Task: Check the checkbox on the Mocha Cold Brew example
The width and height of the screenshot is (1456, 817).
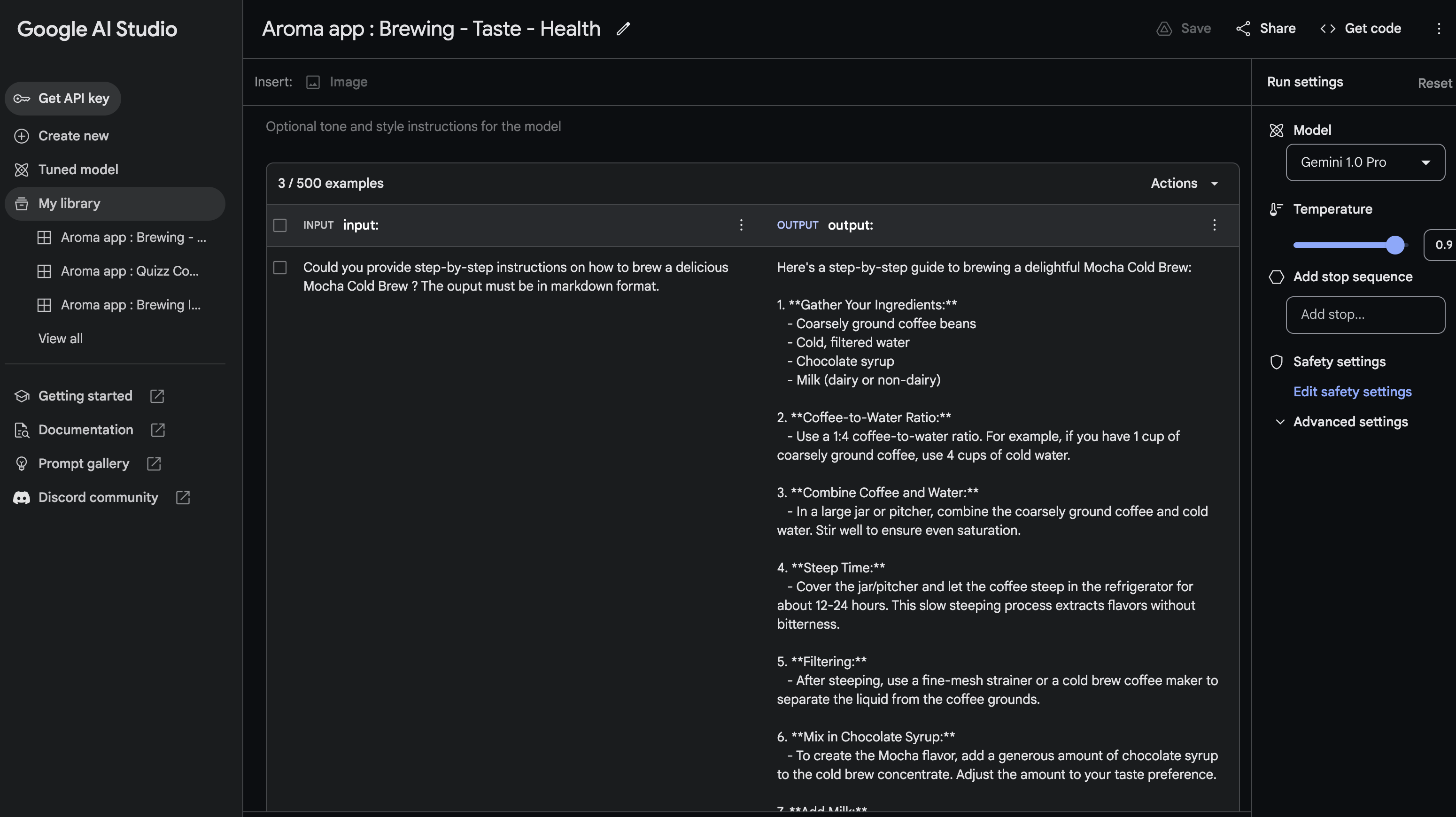Action: pos(280,268)
